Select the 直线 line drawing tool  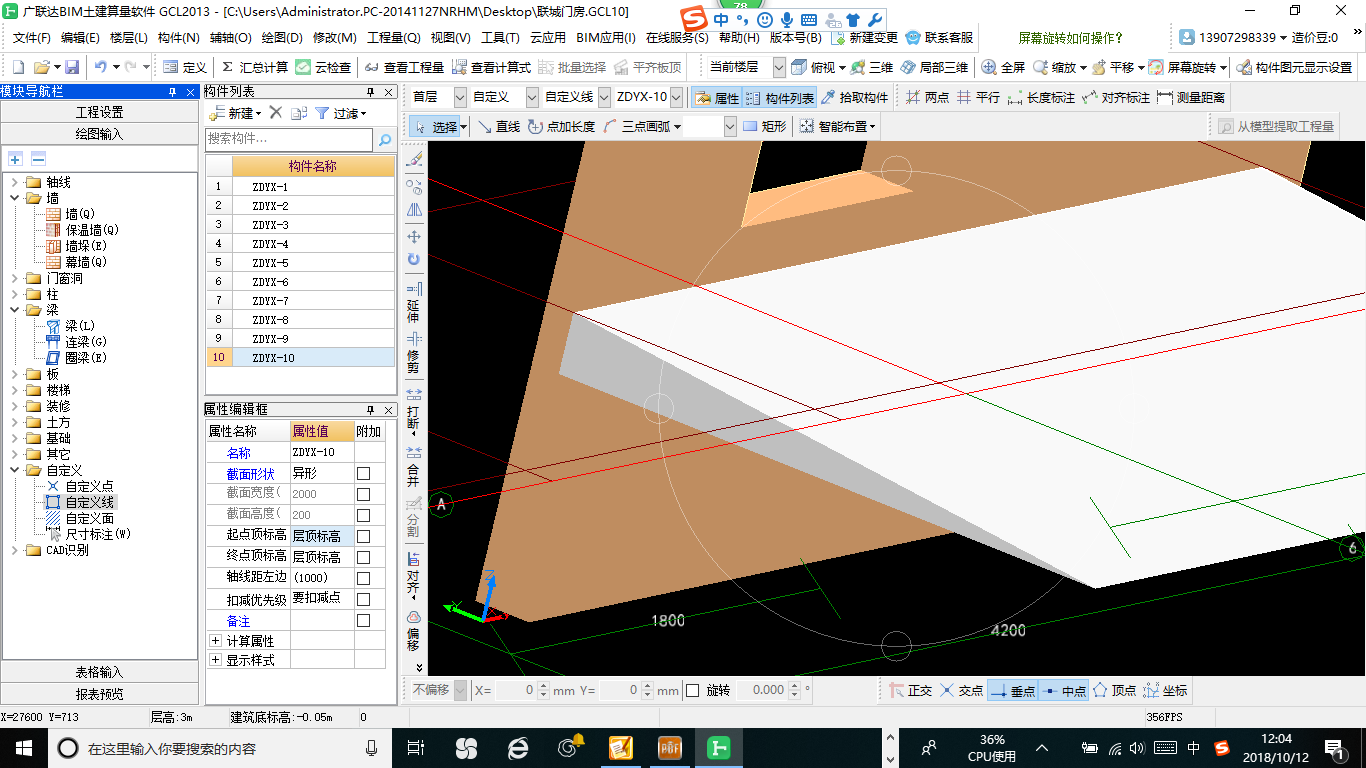point(498,127)
